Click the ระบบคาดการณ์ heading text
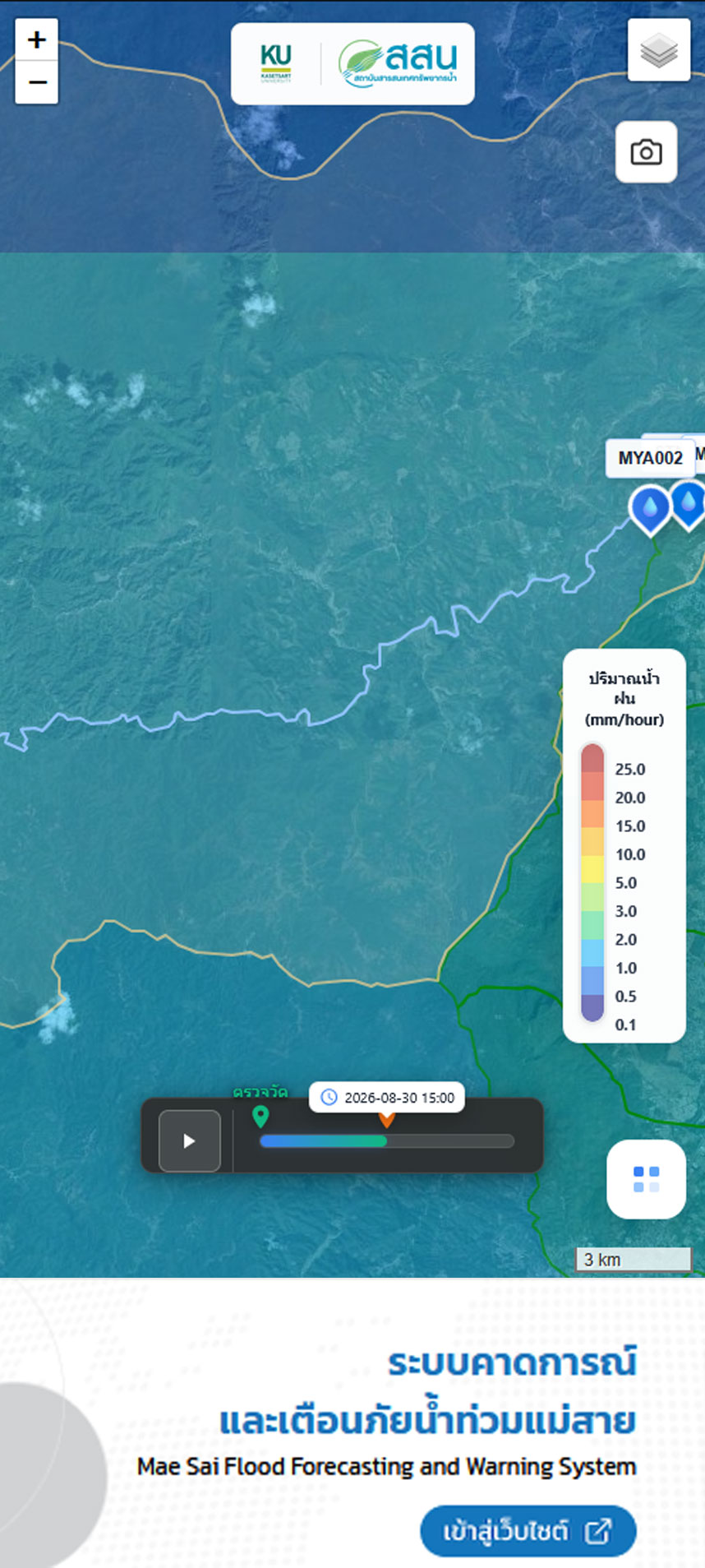The width and height of the screenshot is (705, 1568). click(x=512, y=1362)
